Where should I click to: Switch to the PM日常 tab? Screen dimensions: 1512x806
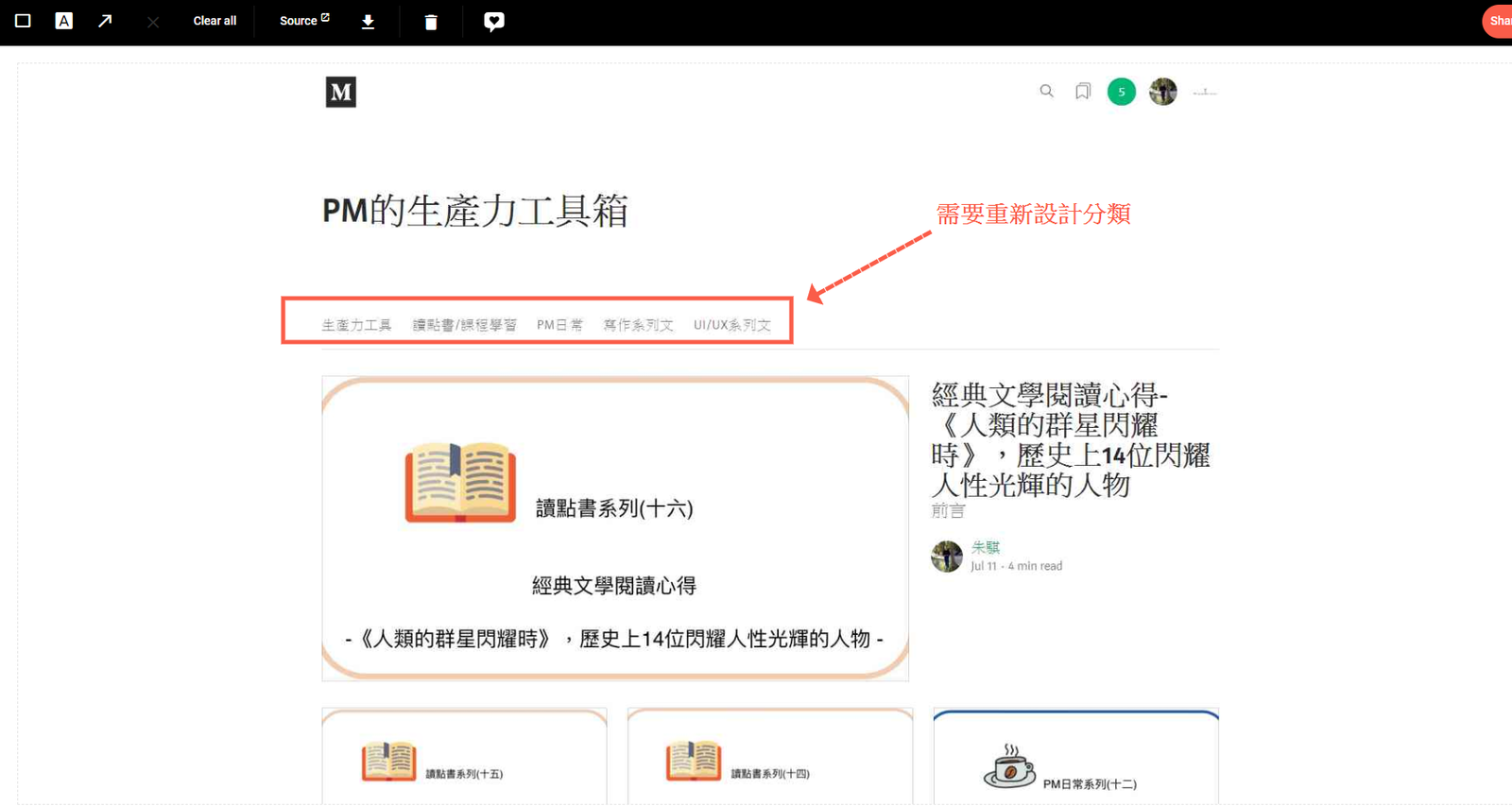(x=559, y=325)
